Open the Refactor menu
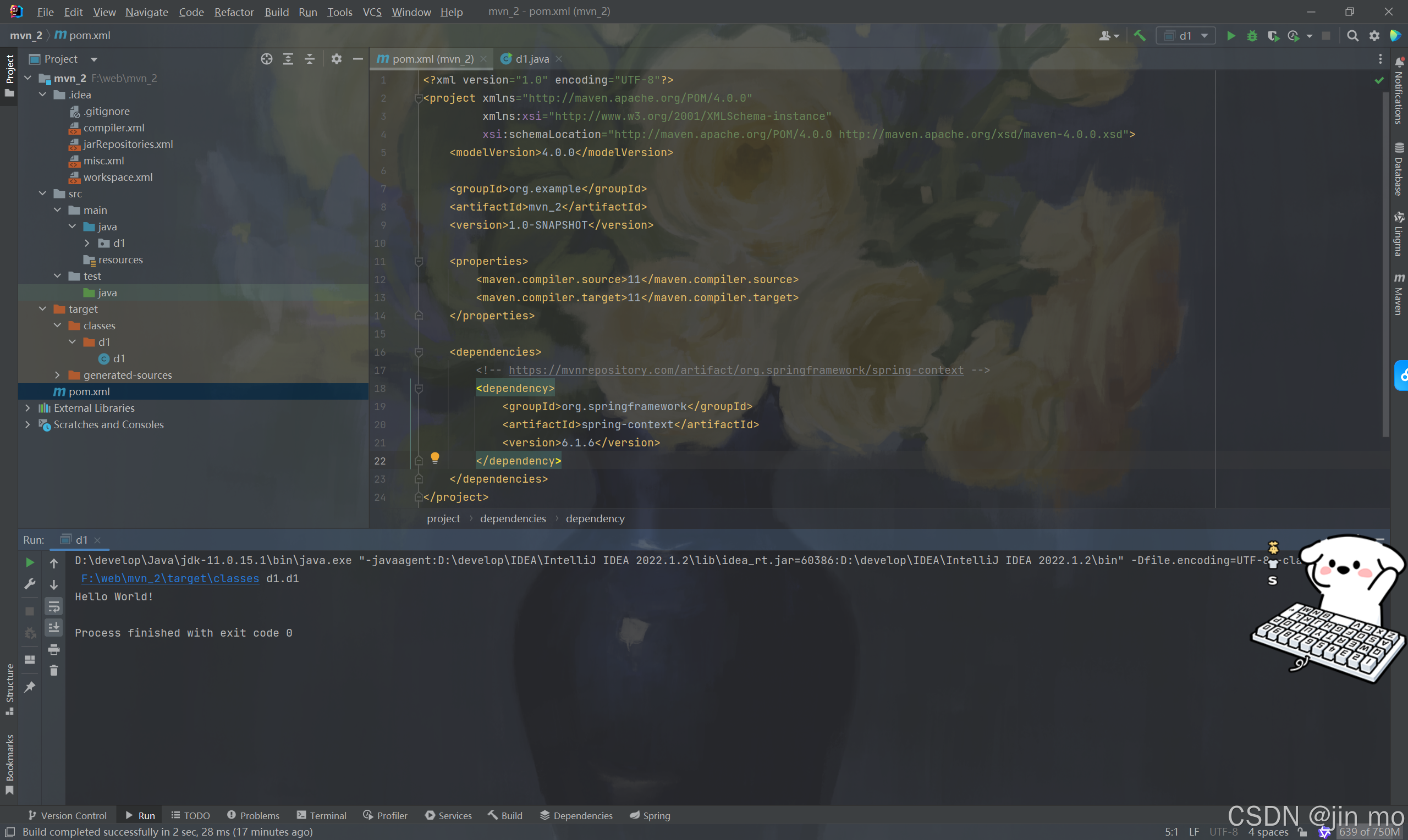 (x=234, y=12)
